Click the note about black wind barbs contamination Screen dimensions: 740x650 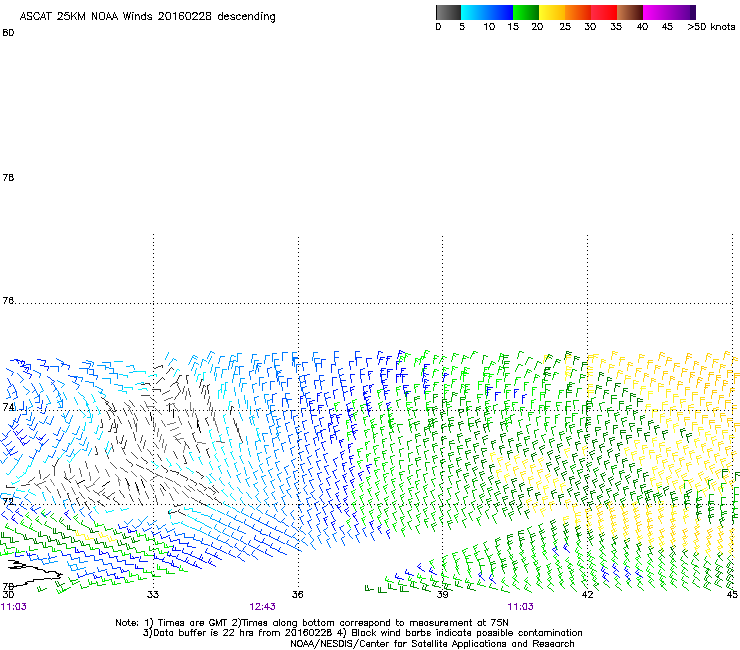[462, 633]
